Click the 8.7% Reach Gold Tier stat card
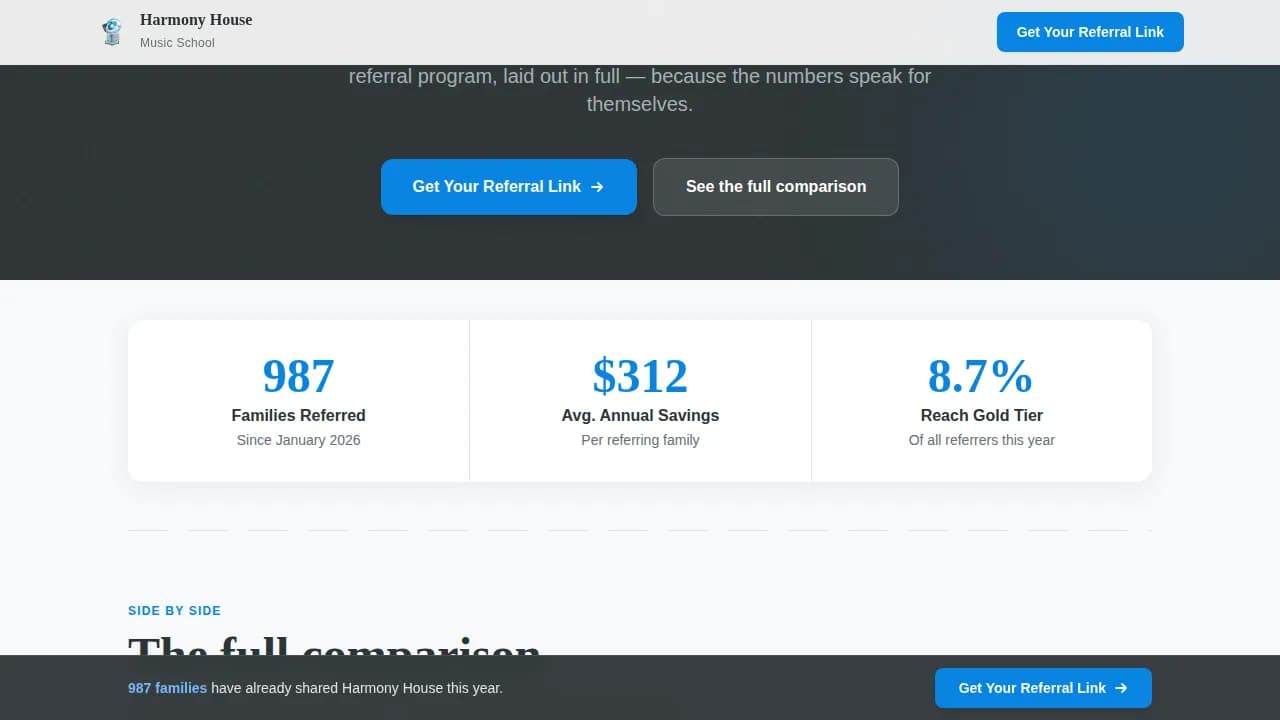The width and height of the screenshot is (1280, 720). point(981,400)
